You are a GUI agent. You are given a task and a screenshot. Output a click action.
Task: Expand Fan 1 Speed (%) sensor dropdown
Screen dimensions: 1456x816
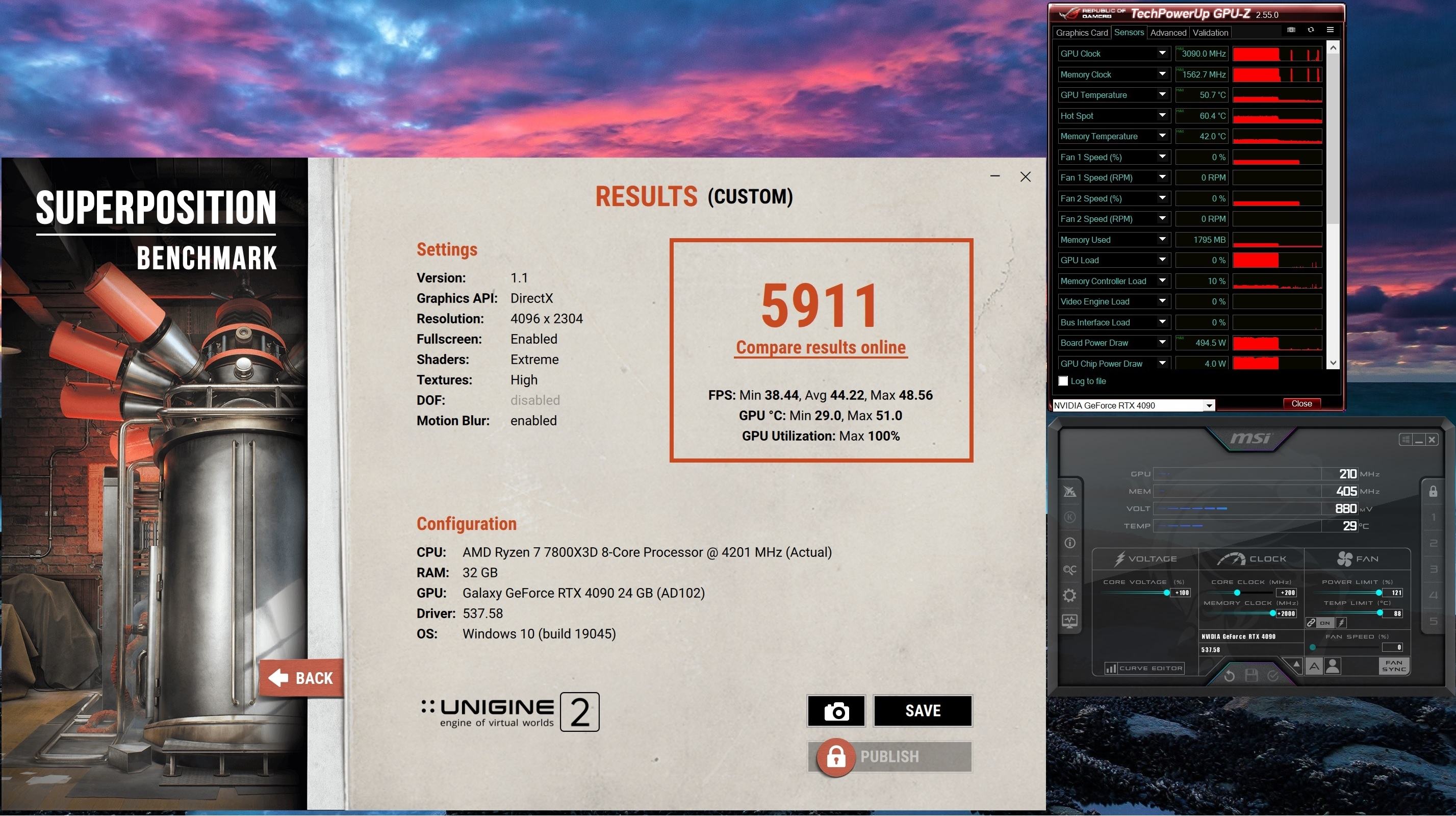pyautogui.click(x=1162, y=157)
